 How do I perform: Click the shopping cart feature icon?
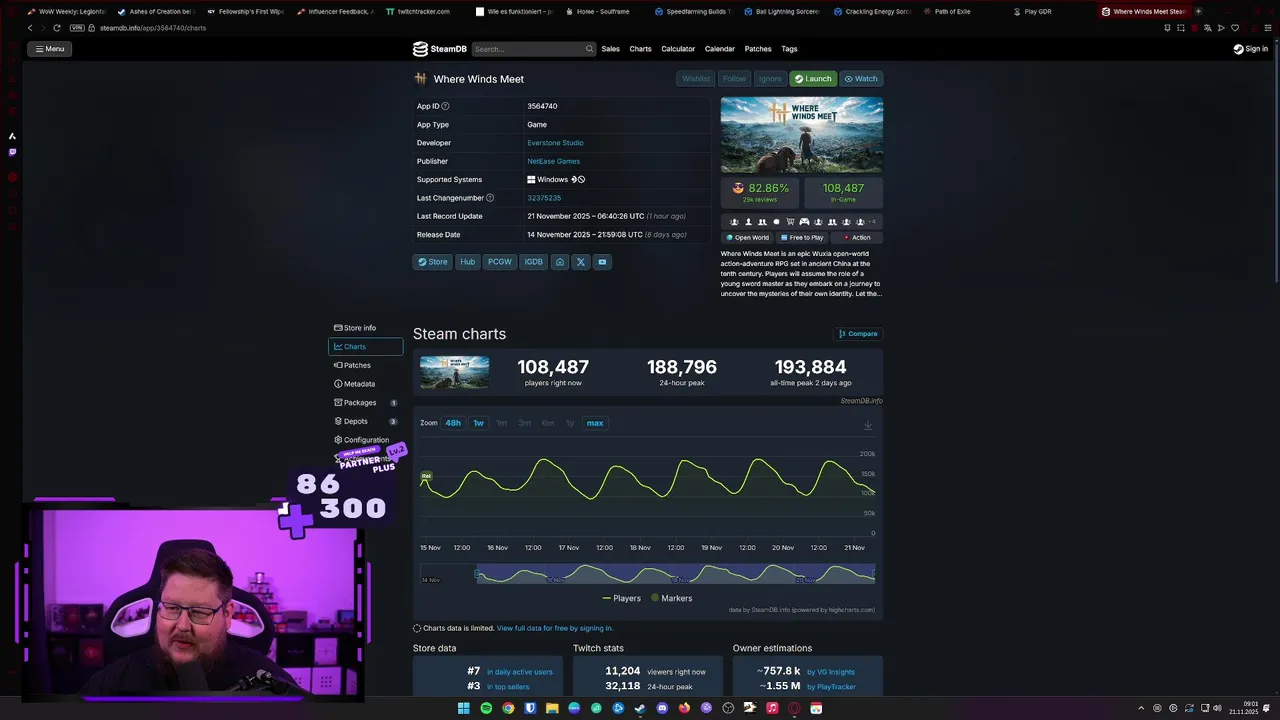[790, 222]
